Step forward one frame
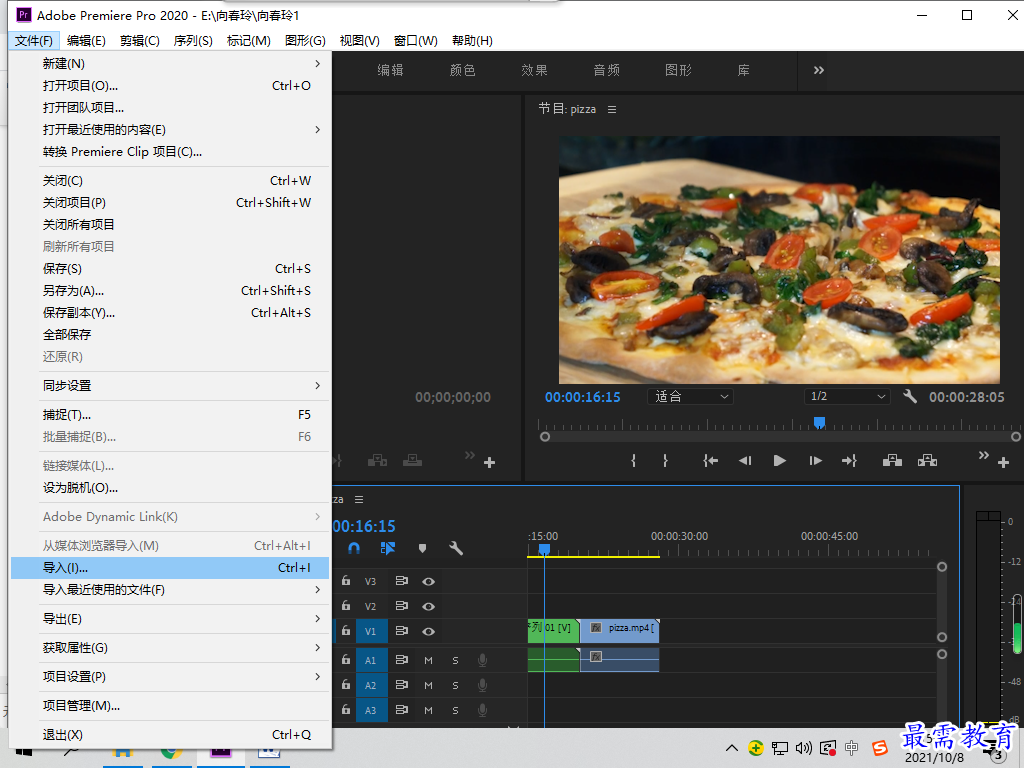1024x768 pixels. (815, 461)
